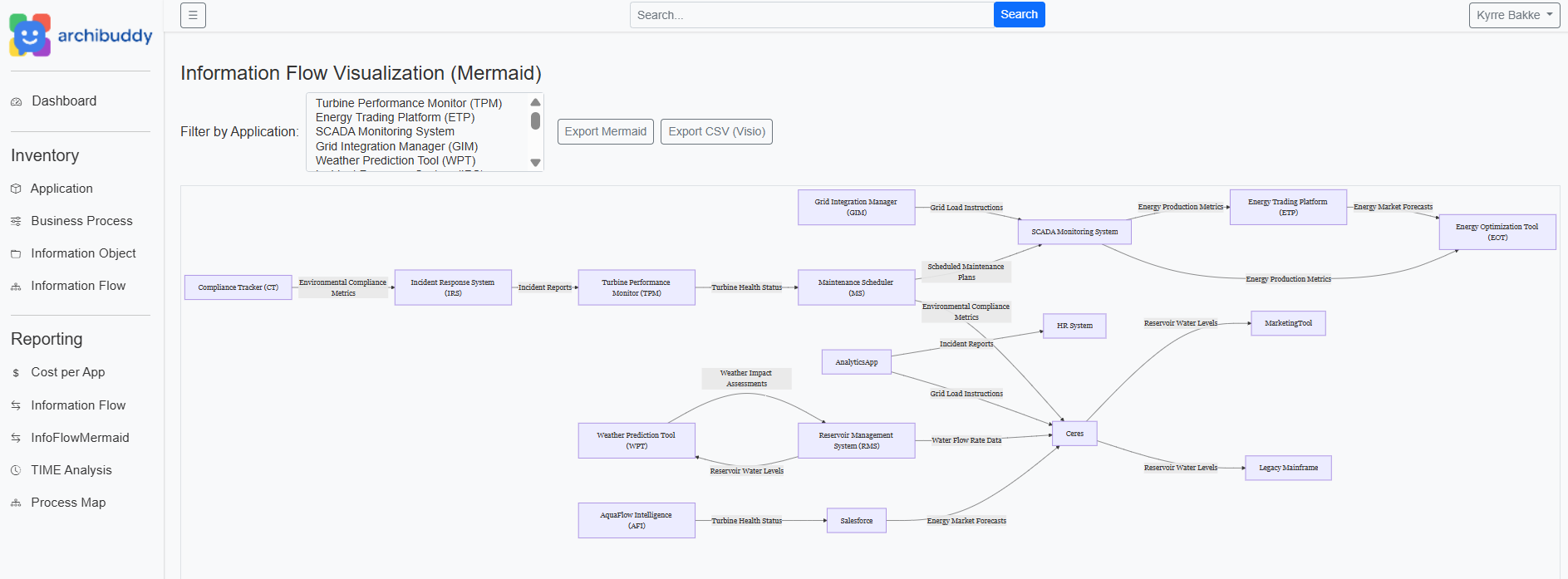This screenshot has width=1568, height=579.
Task: Click the Dashboard gauge icon
Action: pyautogui.click(x=16, y=101)
